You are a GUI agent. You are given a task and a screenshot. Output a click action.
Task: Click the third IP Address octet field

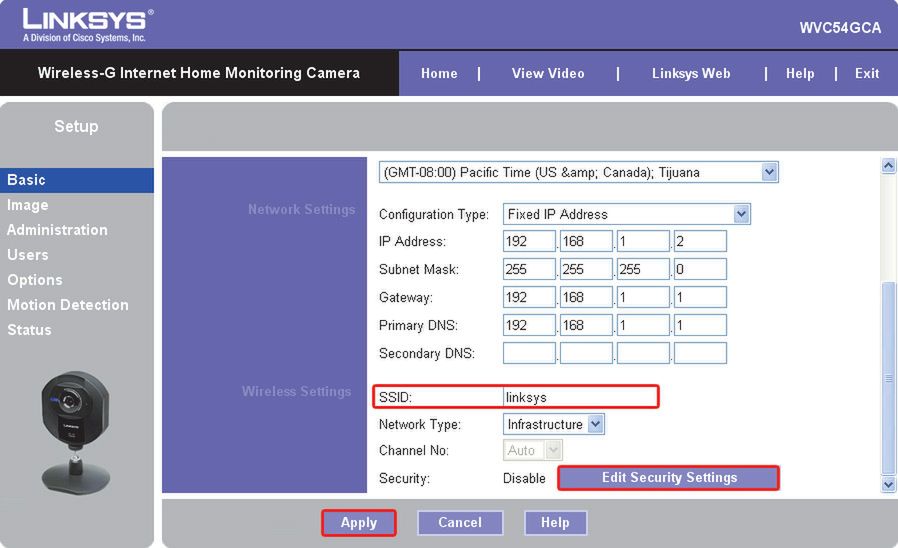tap(643, 241)
